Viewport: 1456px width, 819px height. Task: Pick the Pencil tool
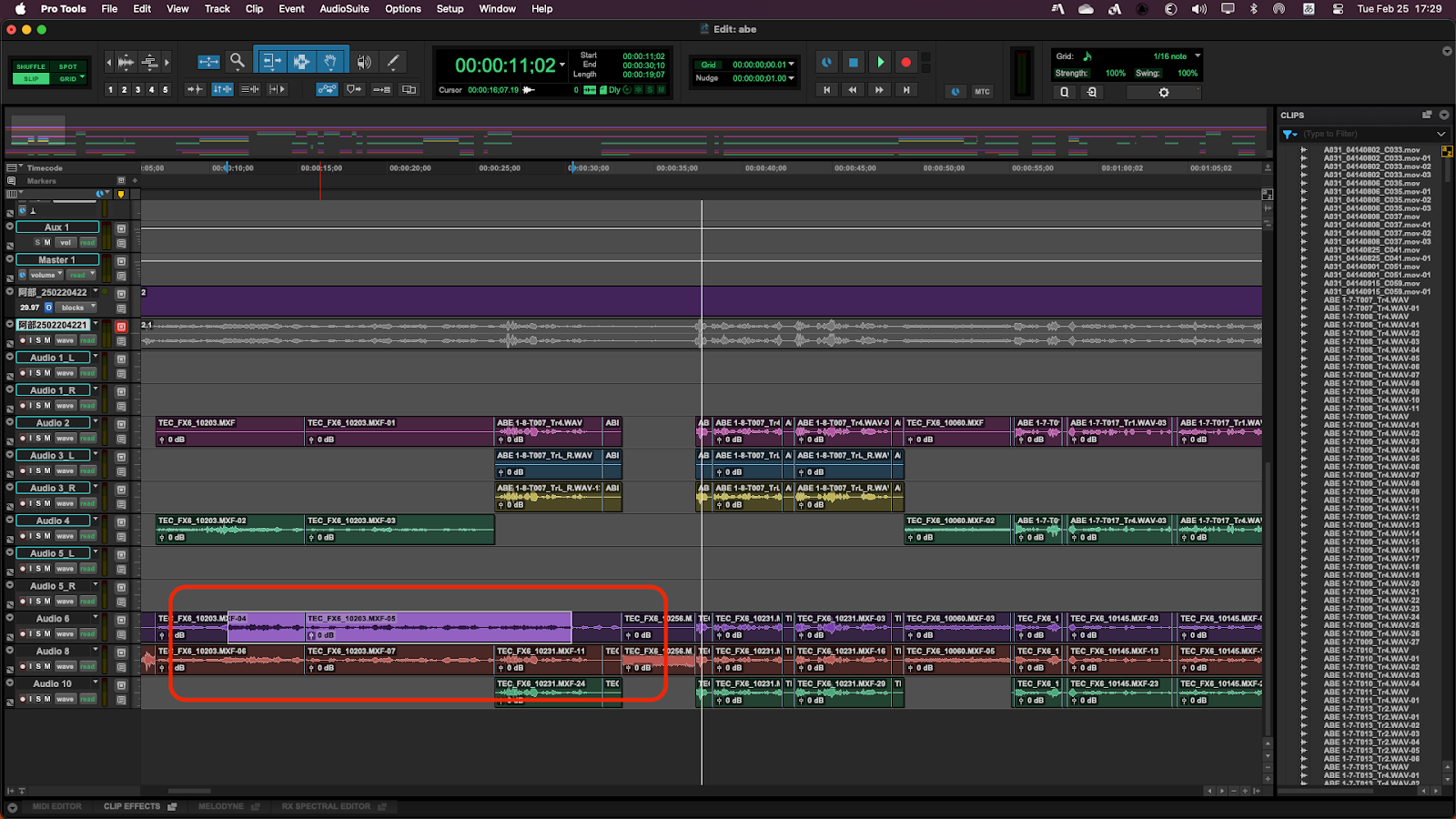393,62
